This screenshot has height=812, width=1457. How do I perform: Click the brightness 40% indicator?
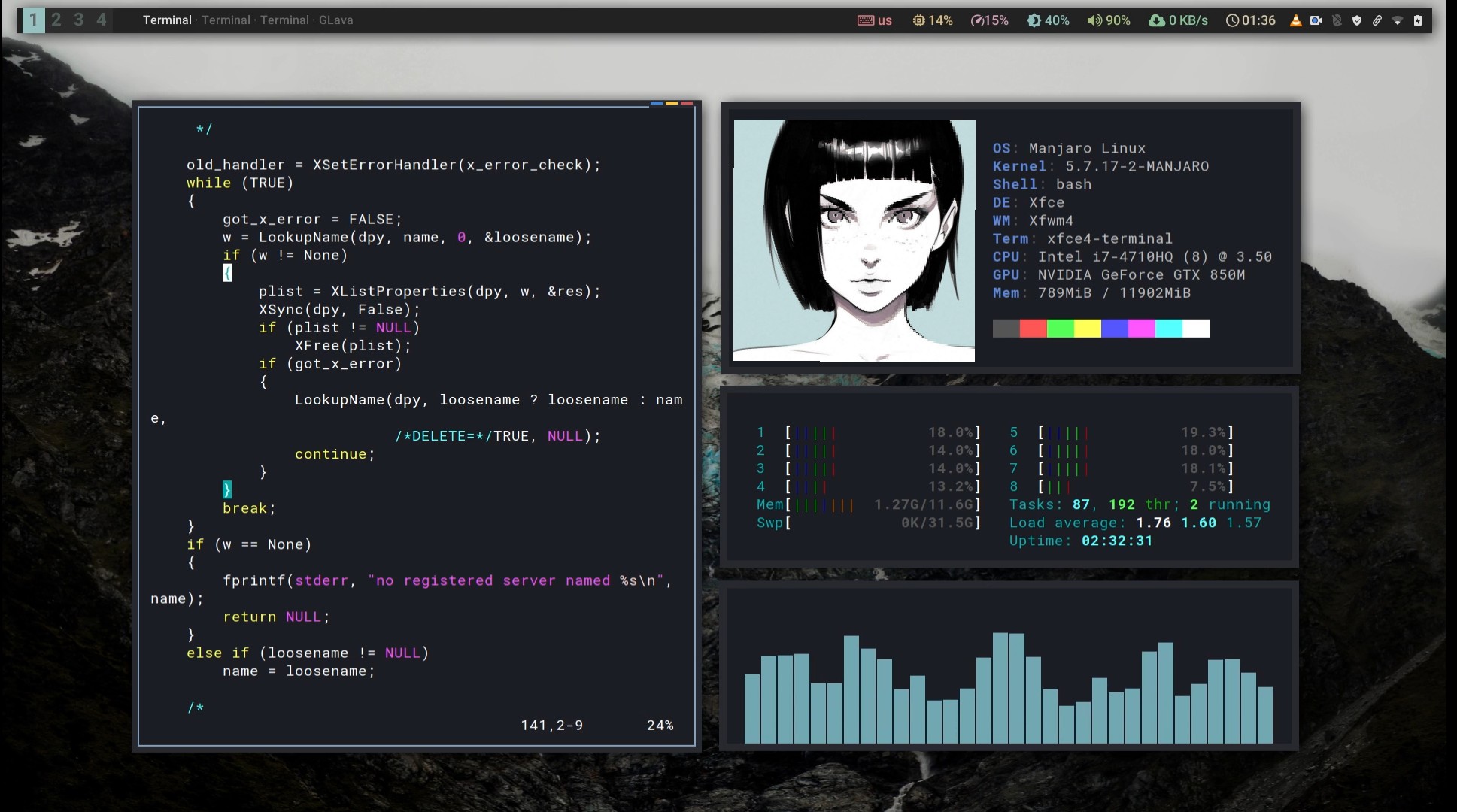(1049, 20)
